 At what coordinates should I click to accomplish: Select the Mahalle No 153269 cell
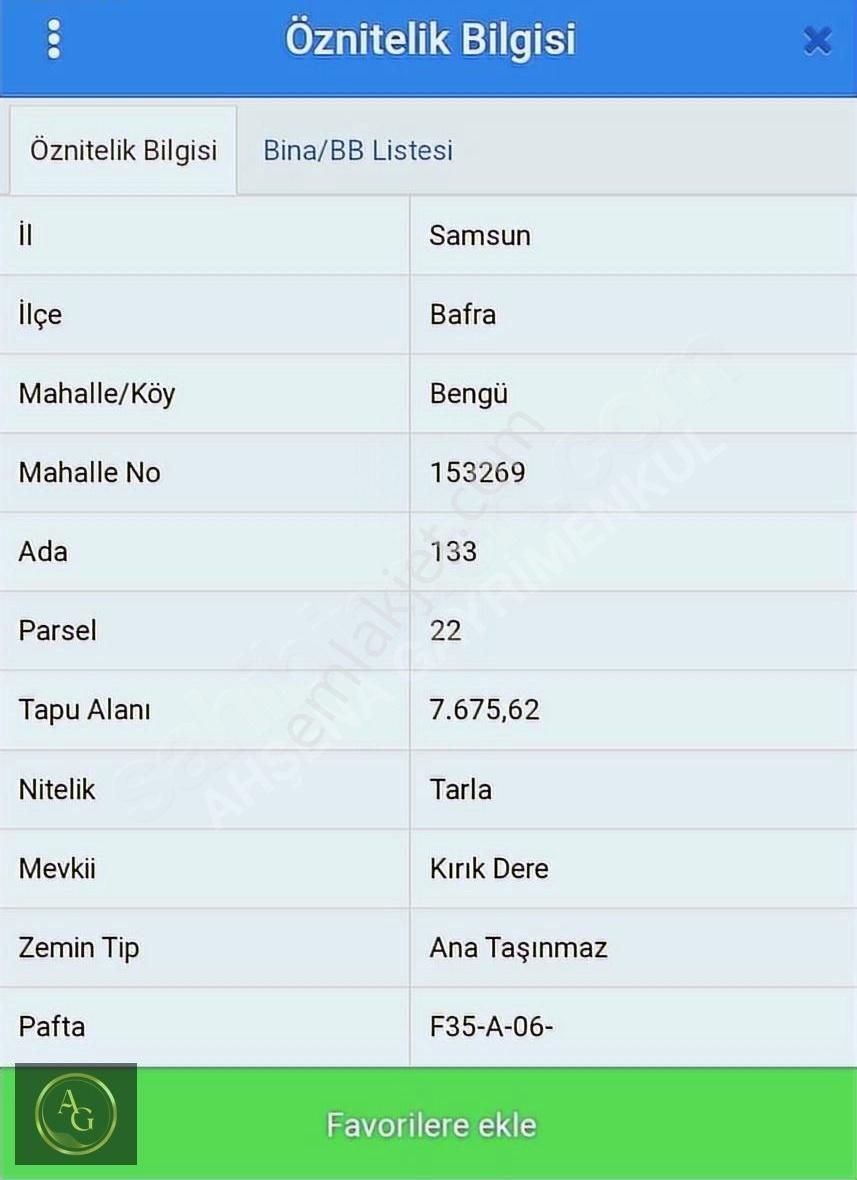coord(634,473)
